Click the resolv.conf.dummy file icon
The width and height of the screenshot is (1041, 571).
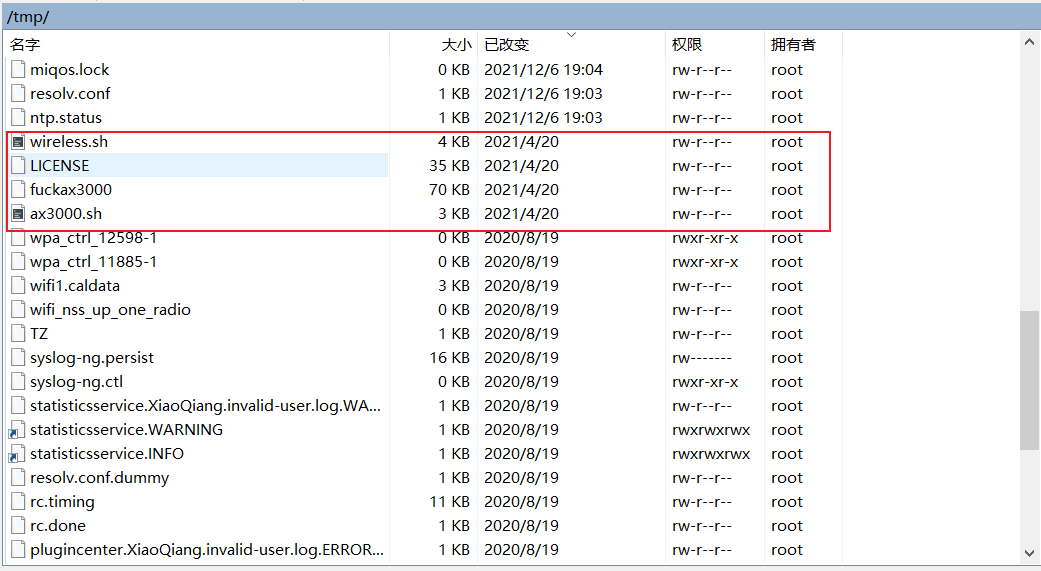pyautogui.click(x=19, y=477)
